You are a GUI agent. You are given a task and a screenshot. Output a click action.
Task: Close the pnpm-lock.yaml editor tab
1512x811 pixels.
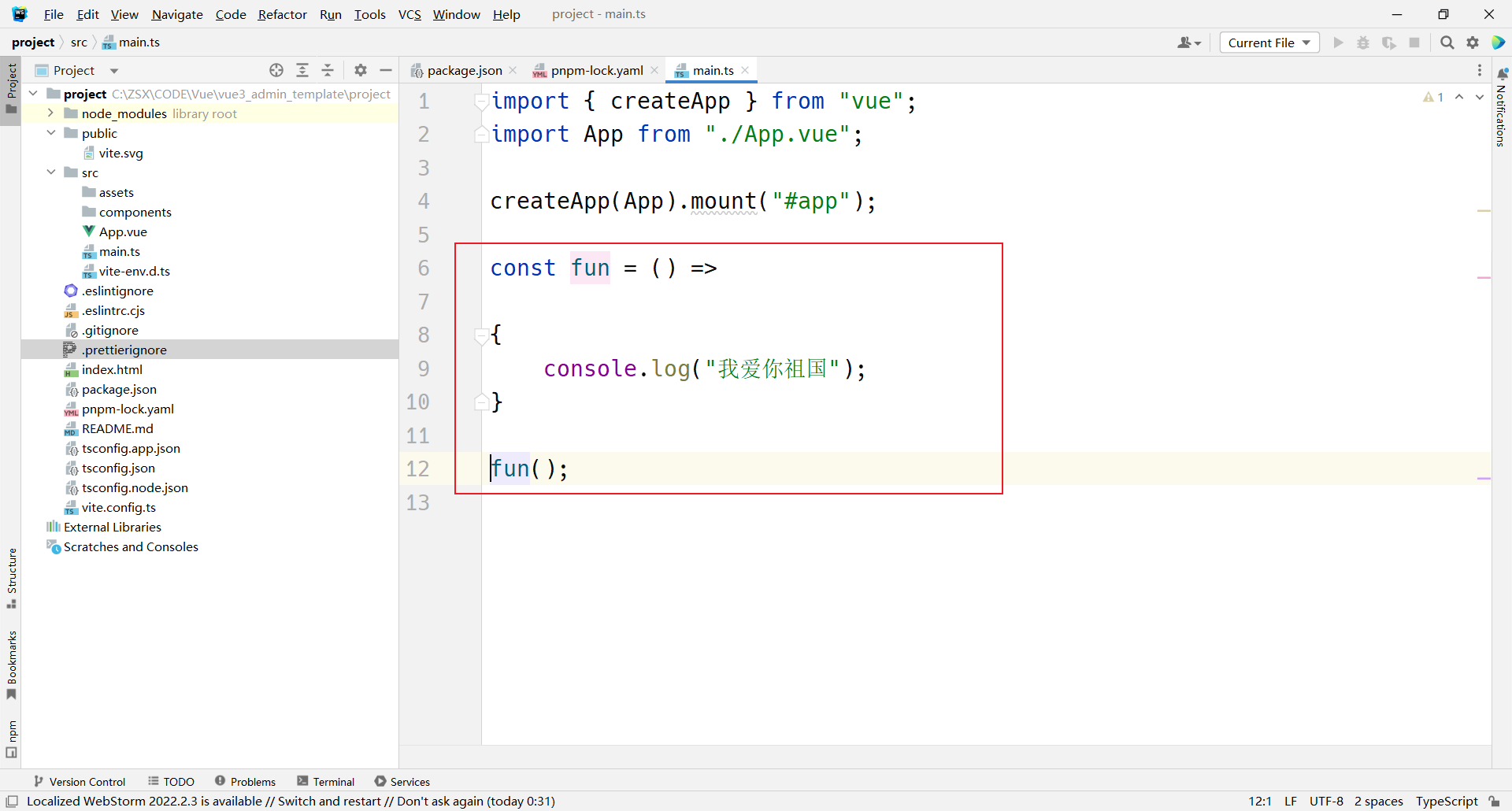pos(654,70)
